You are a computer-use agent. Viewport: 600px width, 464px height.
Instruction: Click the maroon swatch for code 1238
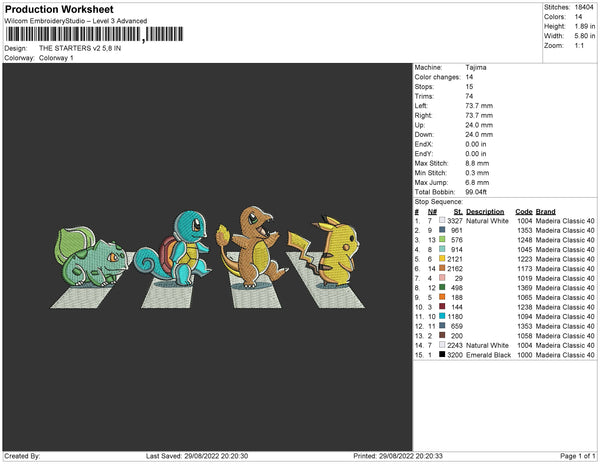click(x=442, y=306)
